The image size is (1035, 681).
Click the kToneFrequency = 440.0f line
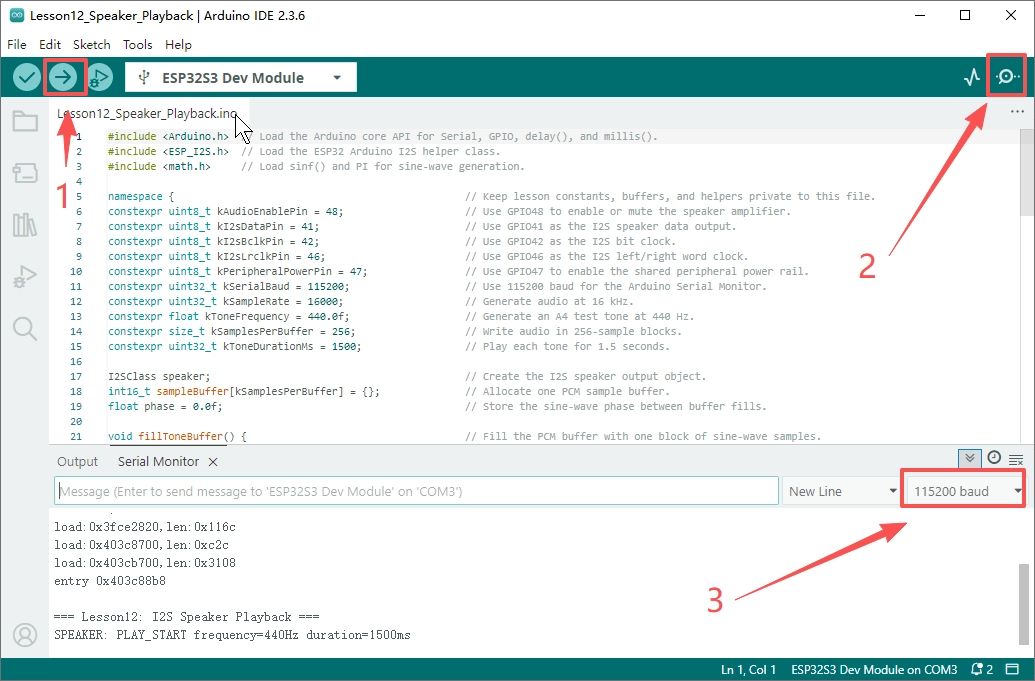(228, 317)
